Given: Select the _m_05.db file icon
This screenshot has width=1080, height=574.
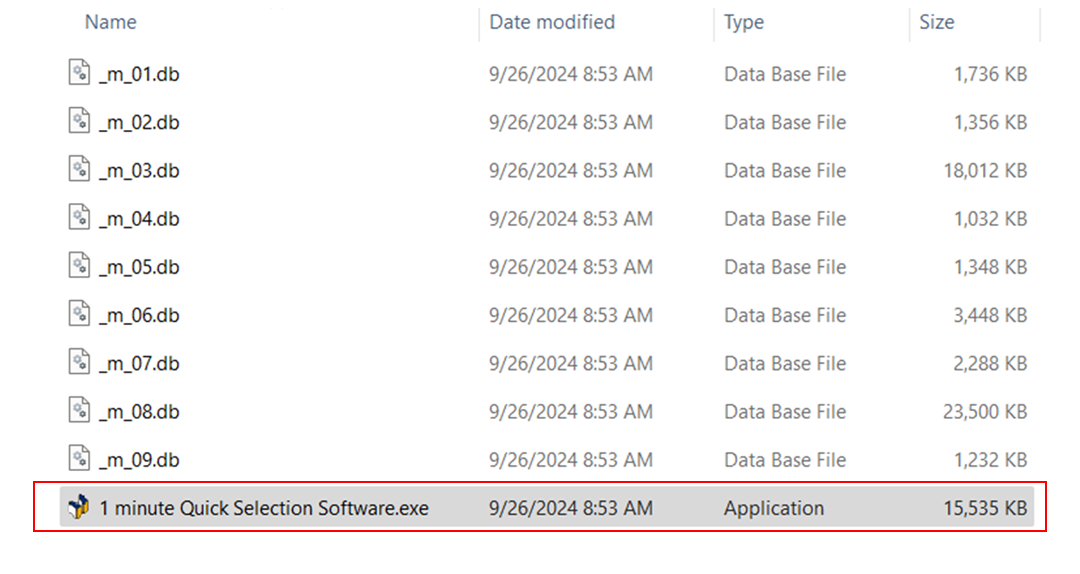Looking at the screenshot, I should pyautogui.click(x=79, y=266).
